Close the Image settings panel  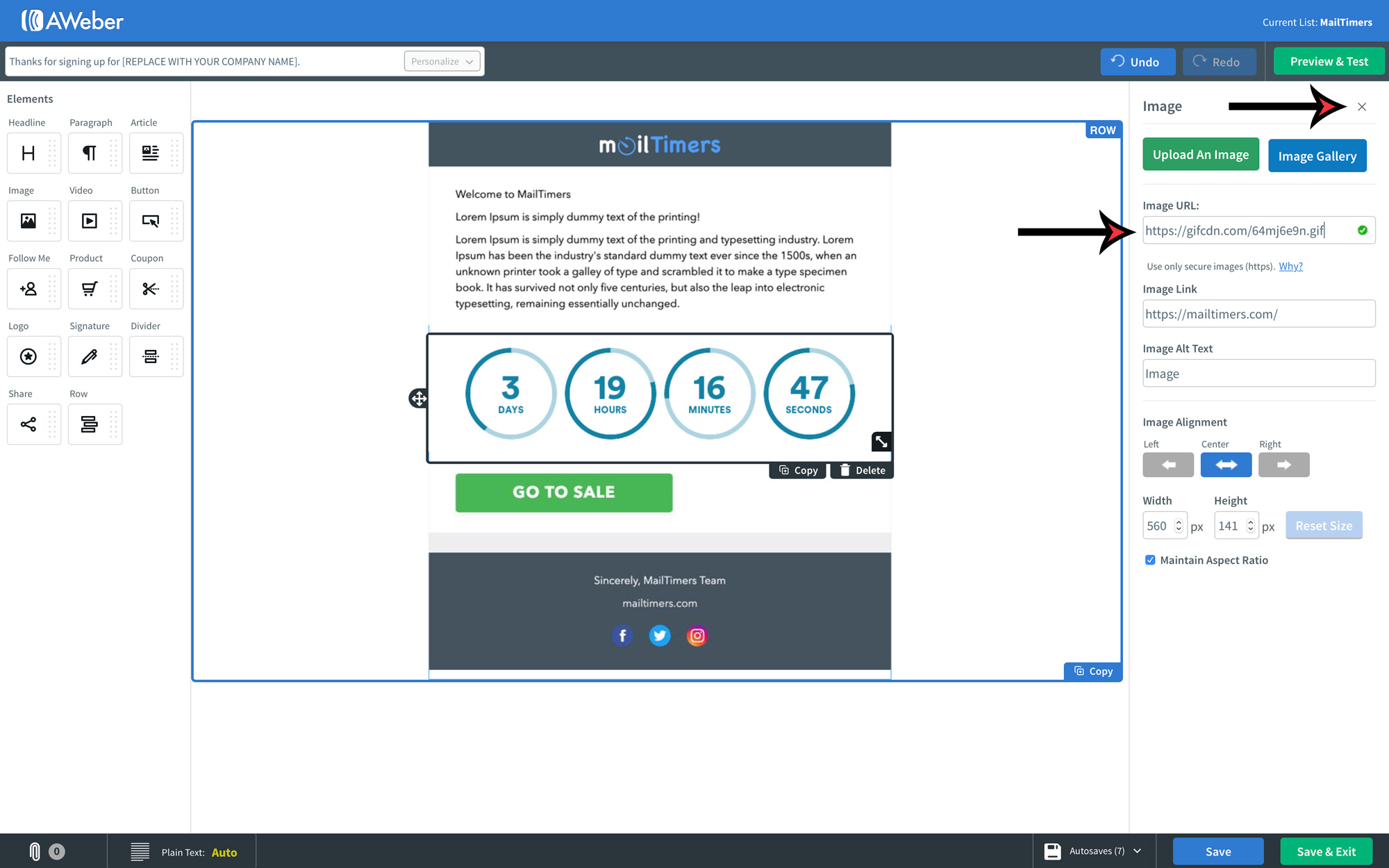tap(1362, 107)
